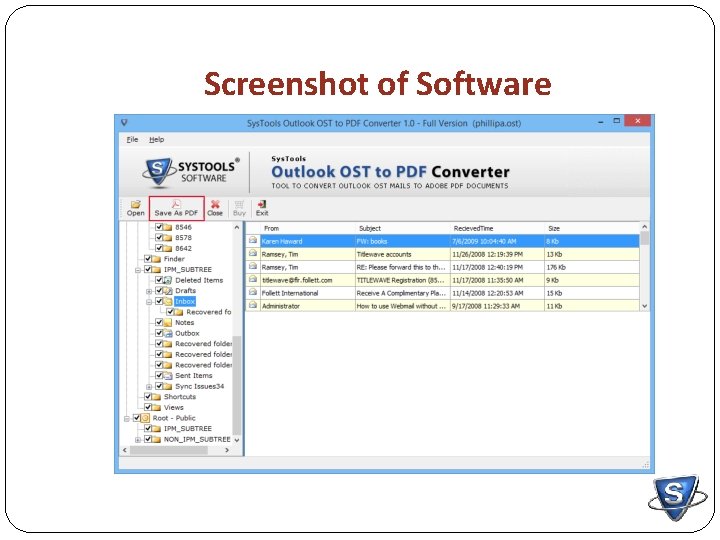Open the File menu
The width and height of the screenshot is (720, 540).
pyautogui.click(x=132, y=139)
